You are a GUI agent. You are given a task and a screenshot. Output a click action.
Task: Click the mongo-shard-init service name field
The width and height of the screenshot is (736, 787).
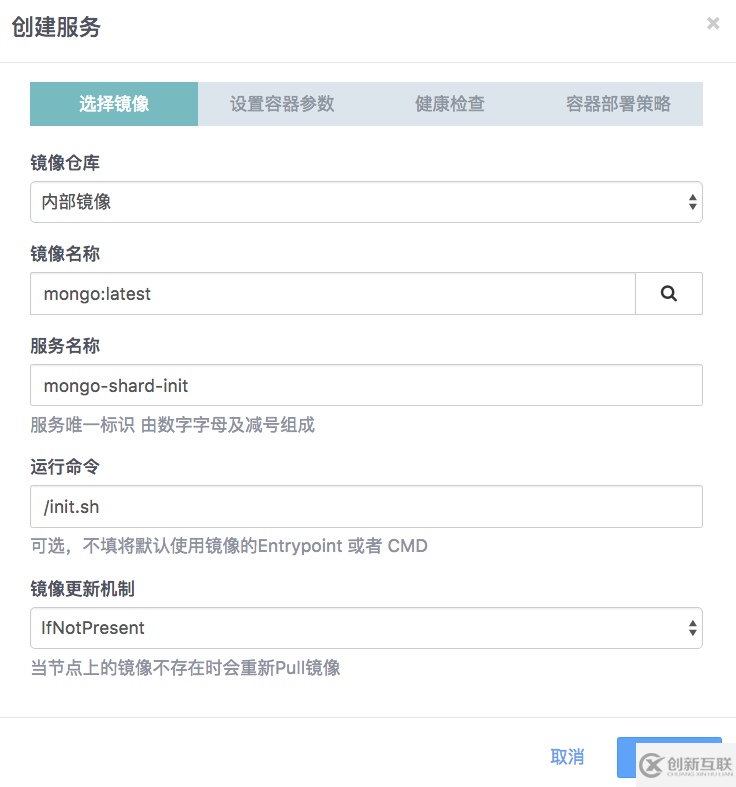[x=366, y=385]
